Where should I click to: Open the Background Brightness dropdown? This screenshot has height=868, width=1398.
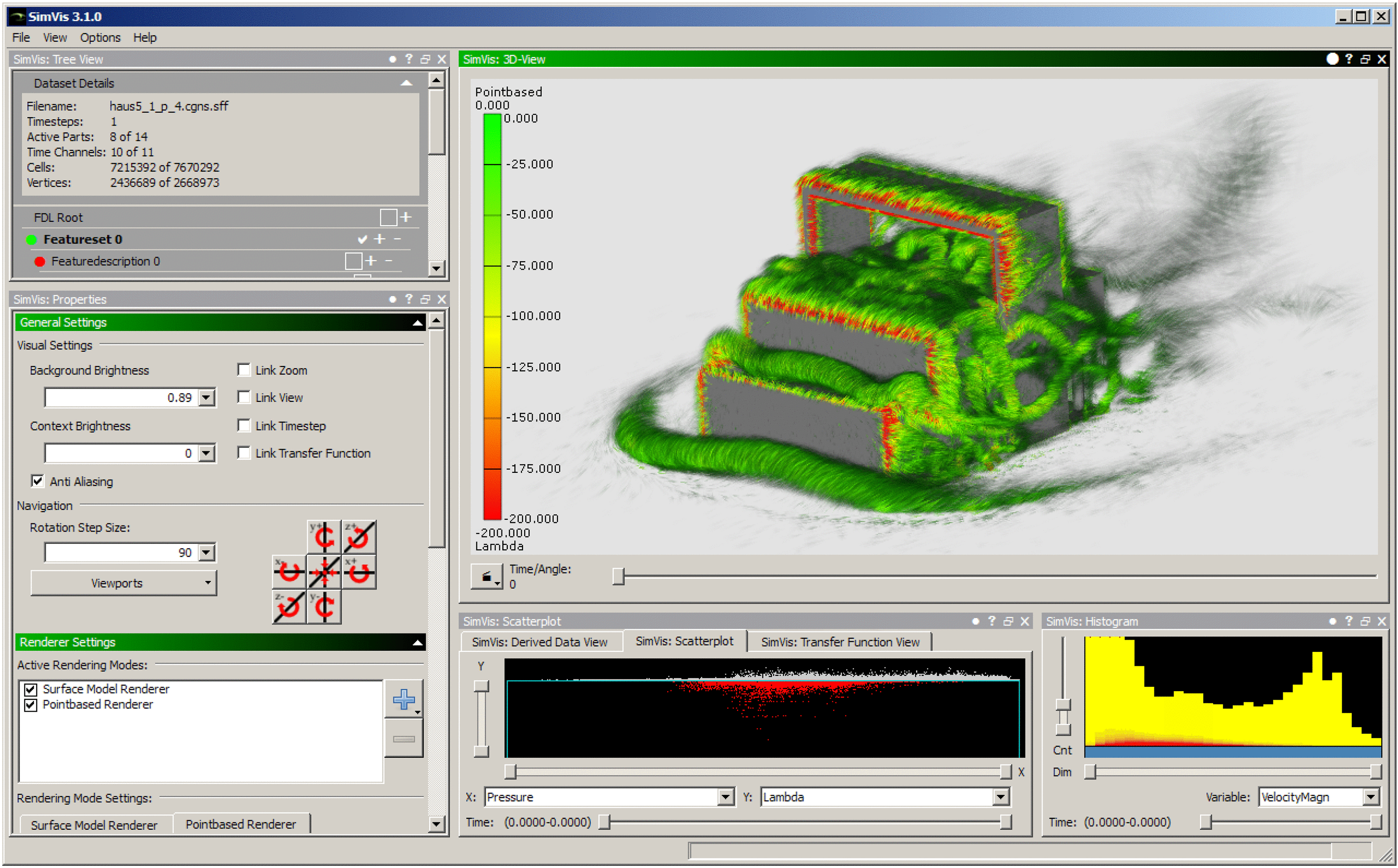(x=207, y=397)
